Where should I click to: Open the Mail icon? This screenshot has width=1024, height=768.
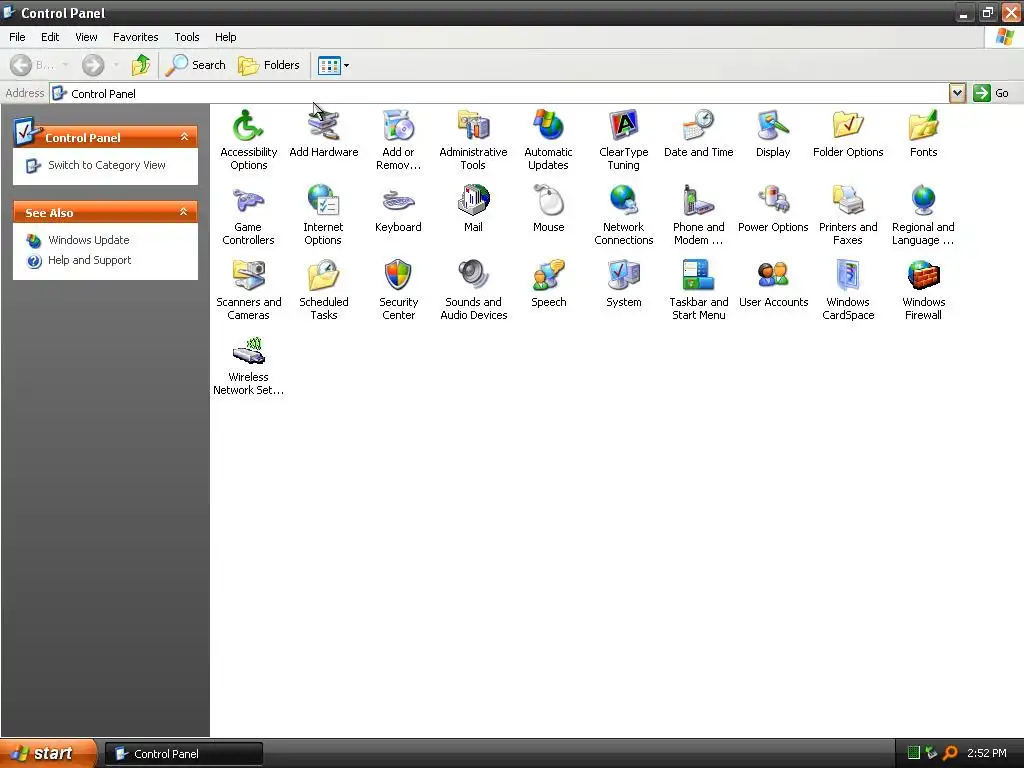[473, 200]
